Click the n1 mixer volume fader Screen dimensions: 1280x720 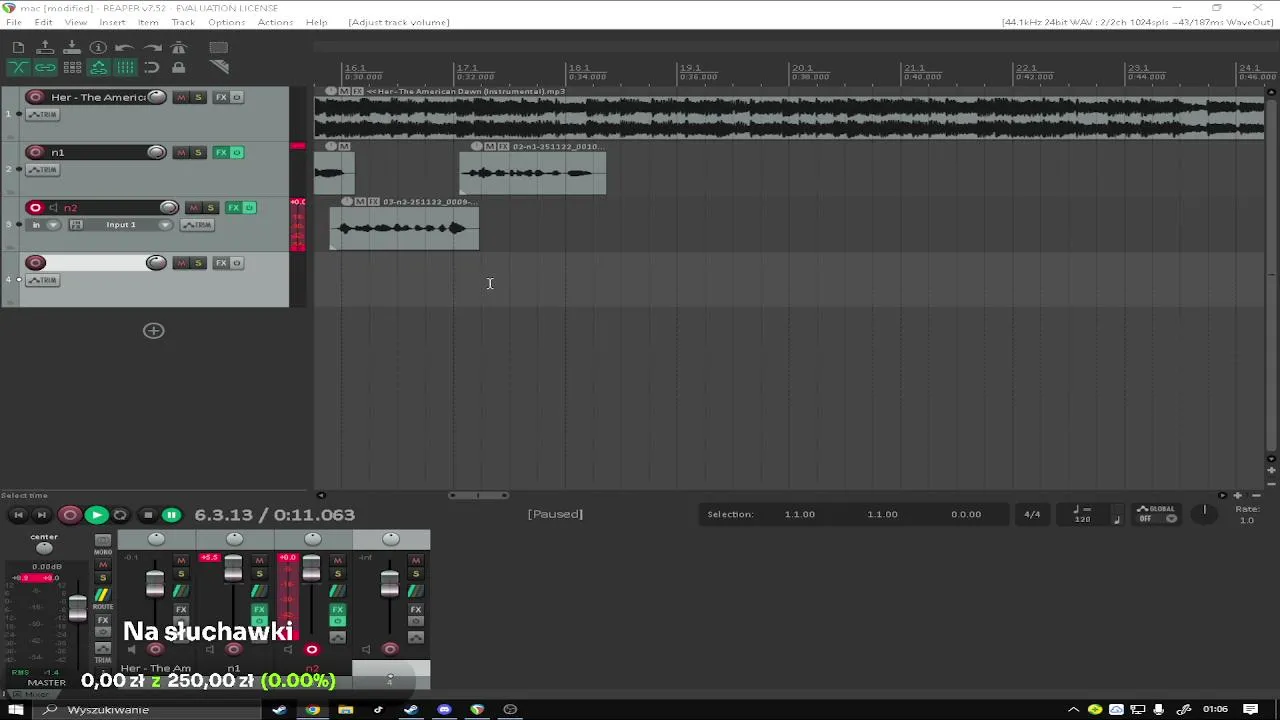point(233,569)
